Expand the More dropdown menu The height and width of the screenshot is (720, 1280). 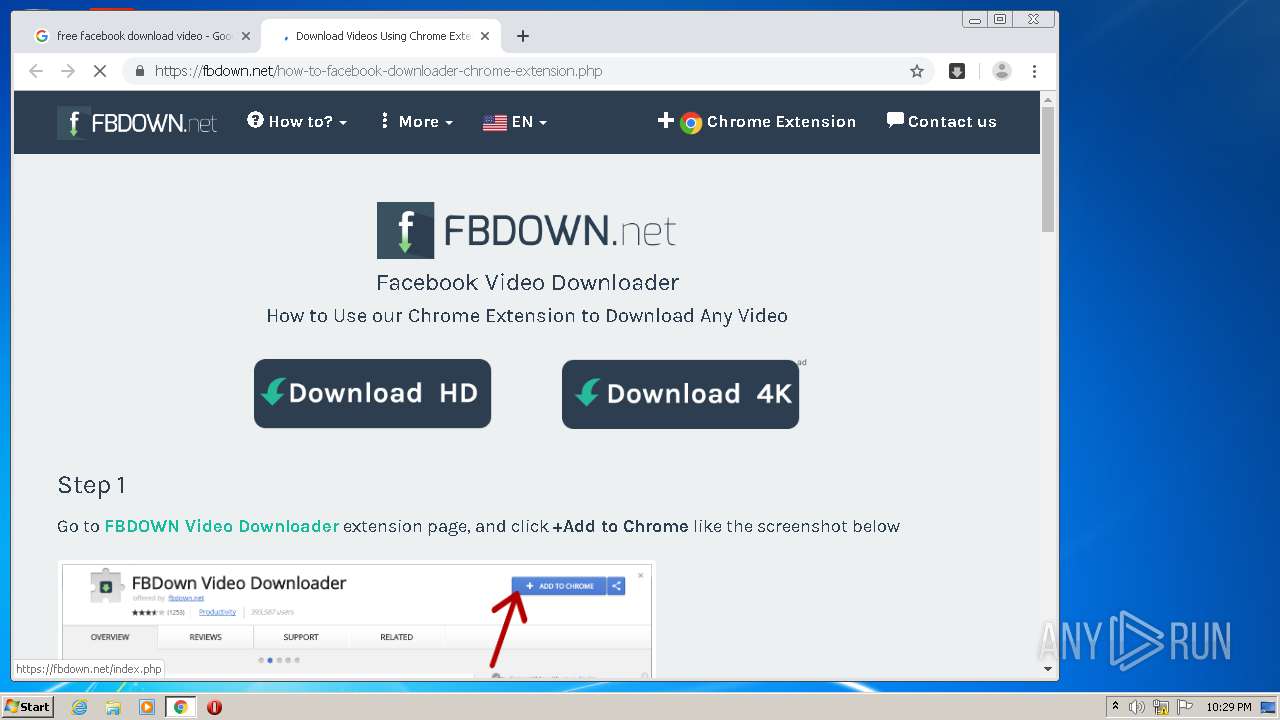[415, 121]
